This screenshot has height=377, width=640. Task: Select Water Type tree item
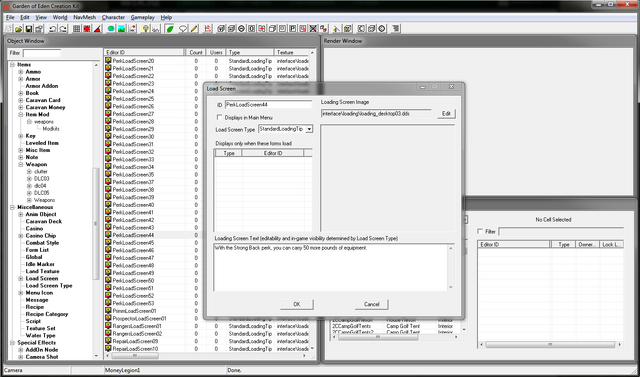tap(40, 335)
